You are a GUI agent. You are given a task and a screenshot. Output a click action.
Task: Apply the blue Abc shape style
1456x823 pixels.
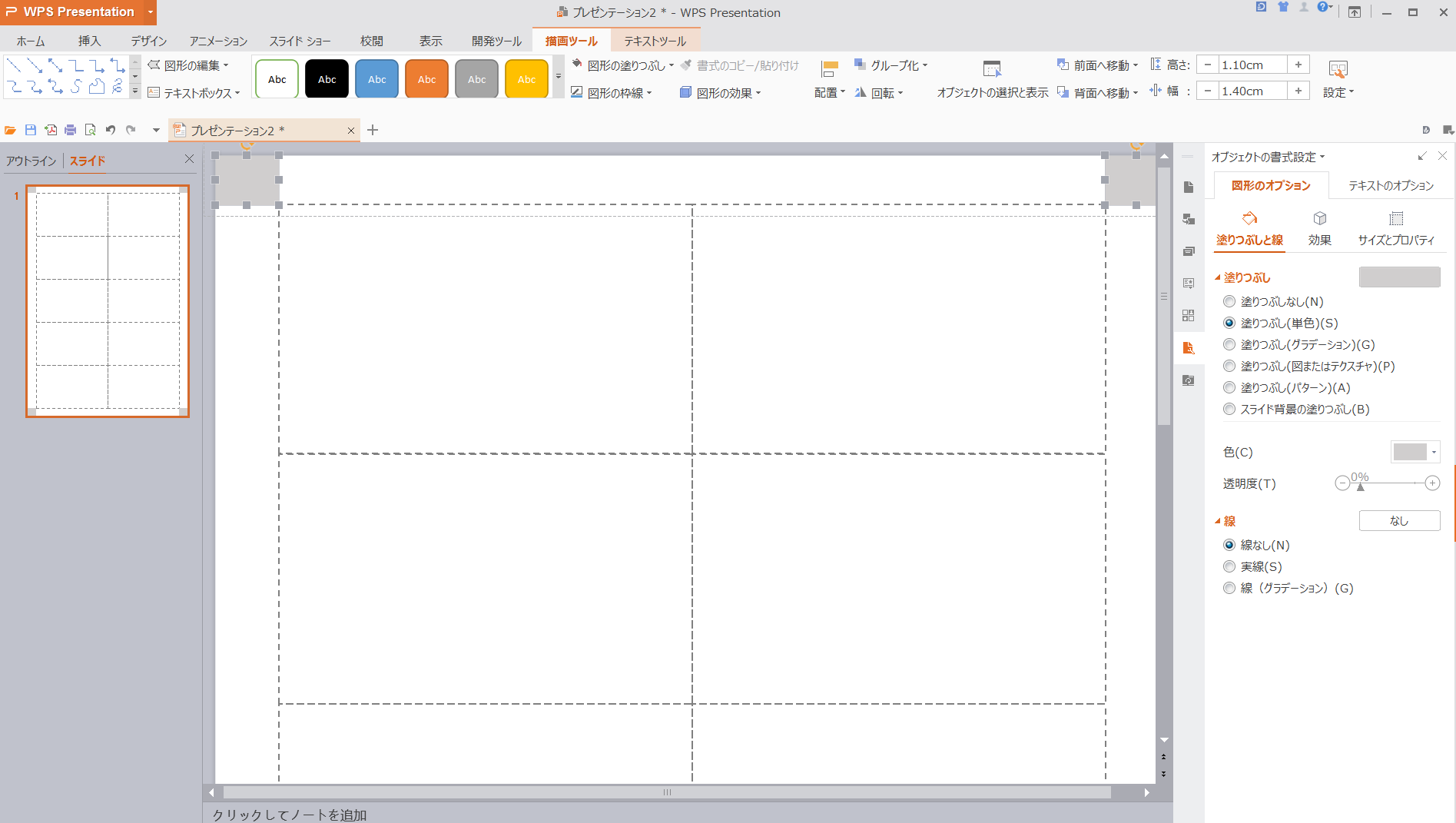point(376,79)
